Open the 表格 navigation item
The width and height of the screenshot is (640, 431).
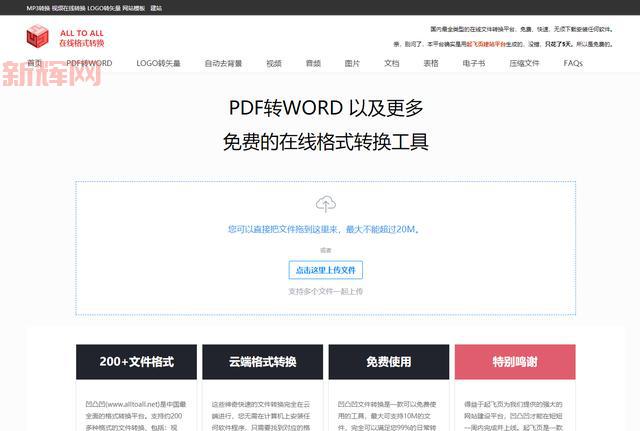(431, 63)
